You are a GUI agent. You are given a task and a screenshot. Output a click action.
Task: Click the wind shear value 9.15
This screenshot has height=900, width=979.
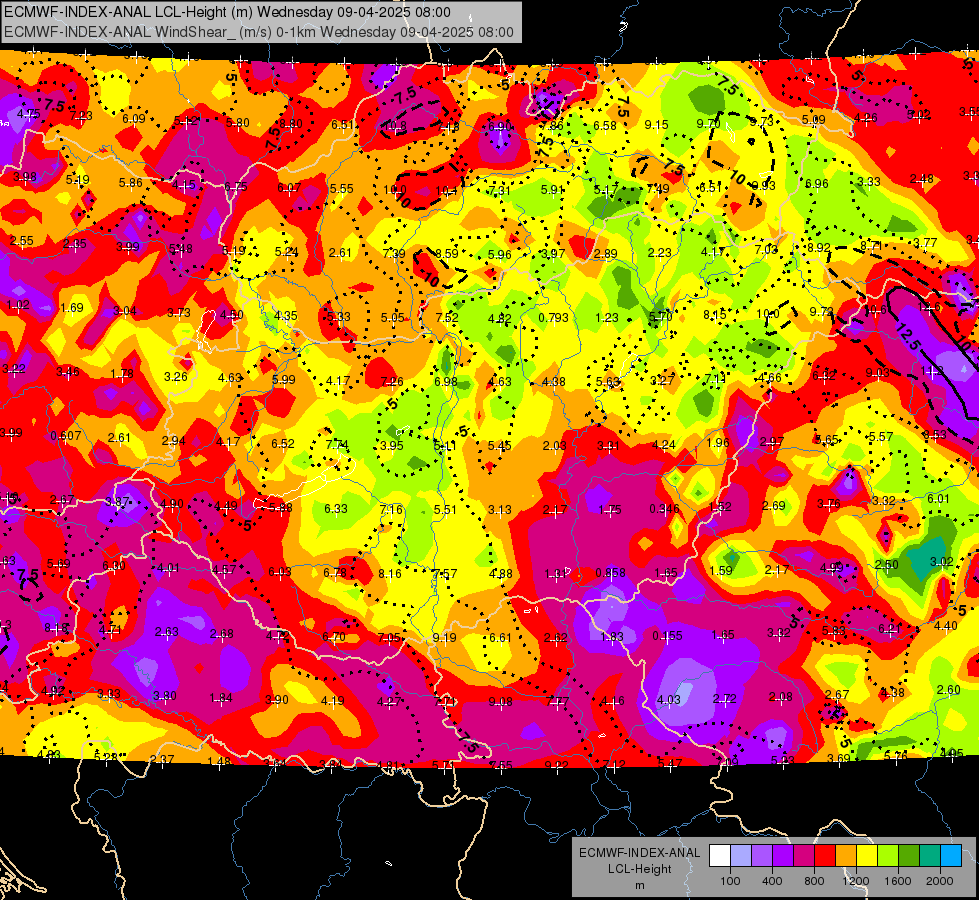[x=656, y=125]
